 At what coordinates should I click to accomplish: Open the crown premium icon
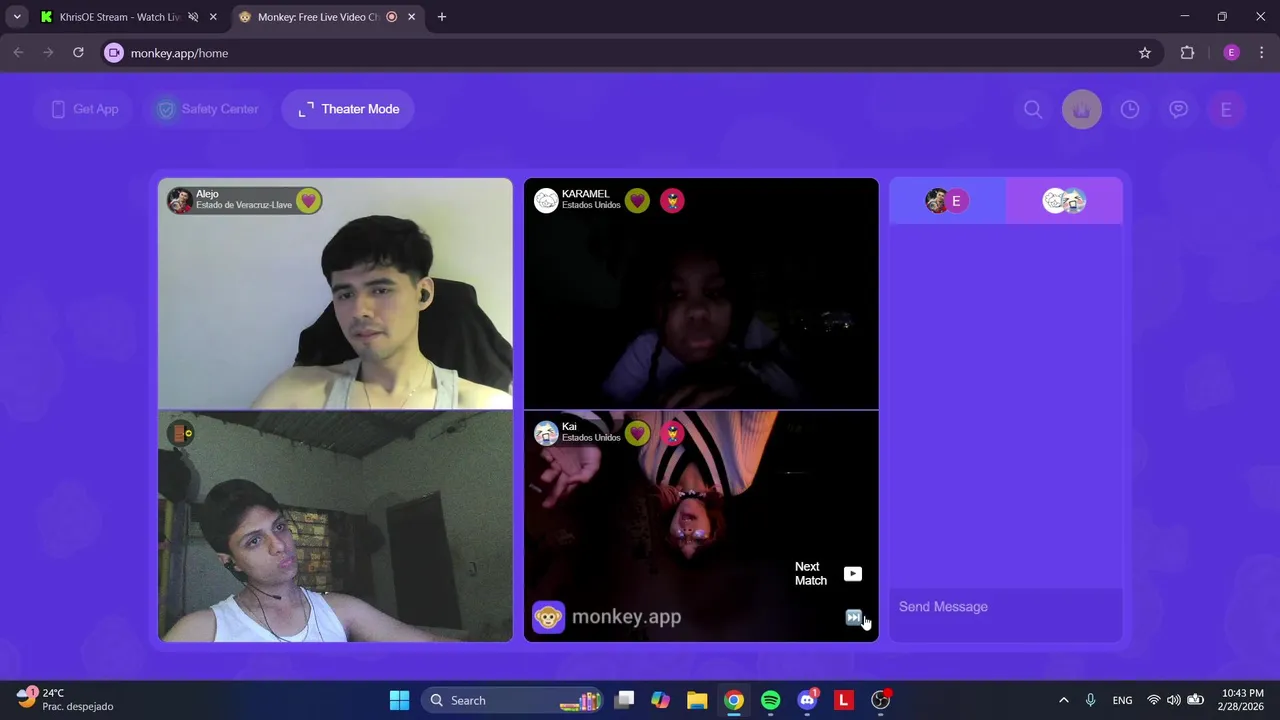[1081, 110]
